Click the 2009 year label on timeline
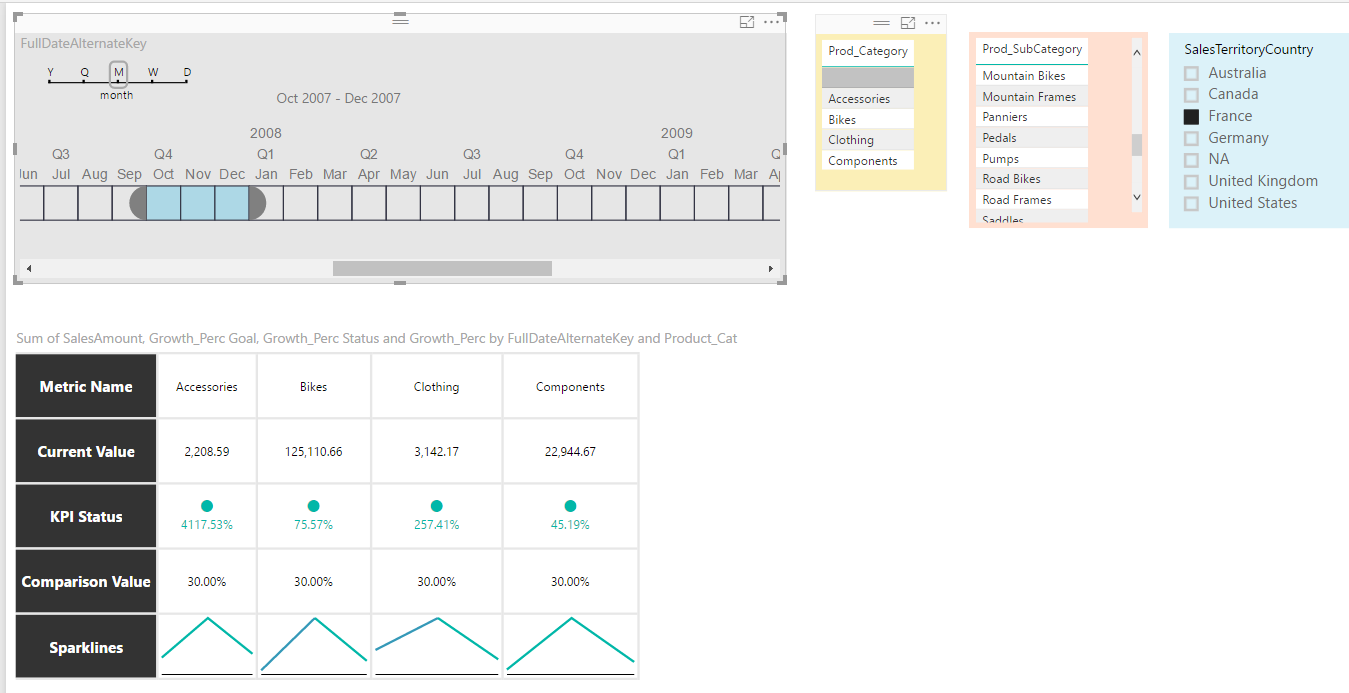This screenshot has height=693, width=1349. coord(677,133)
